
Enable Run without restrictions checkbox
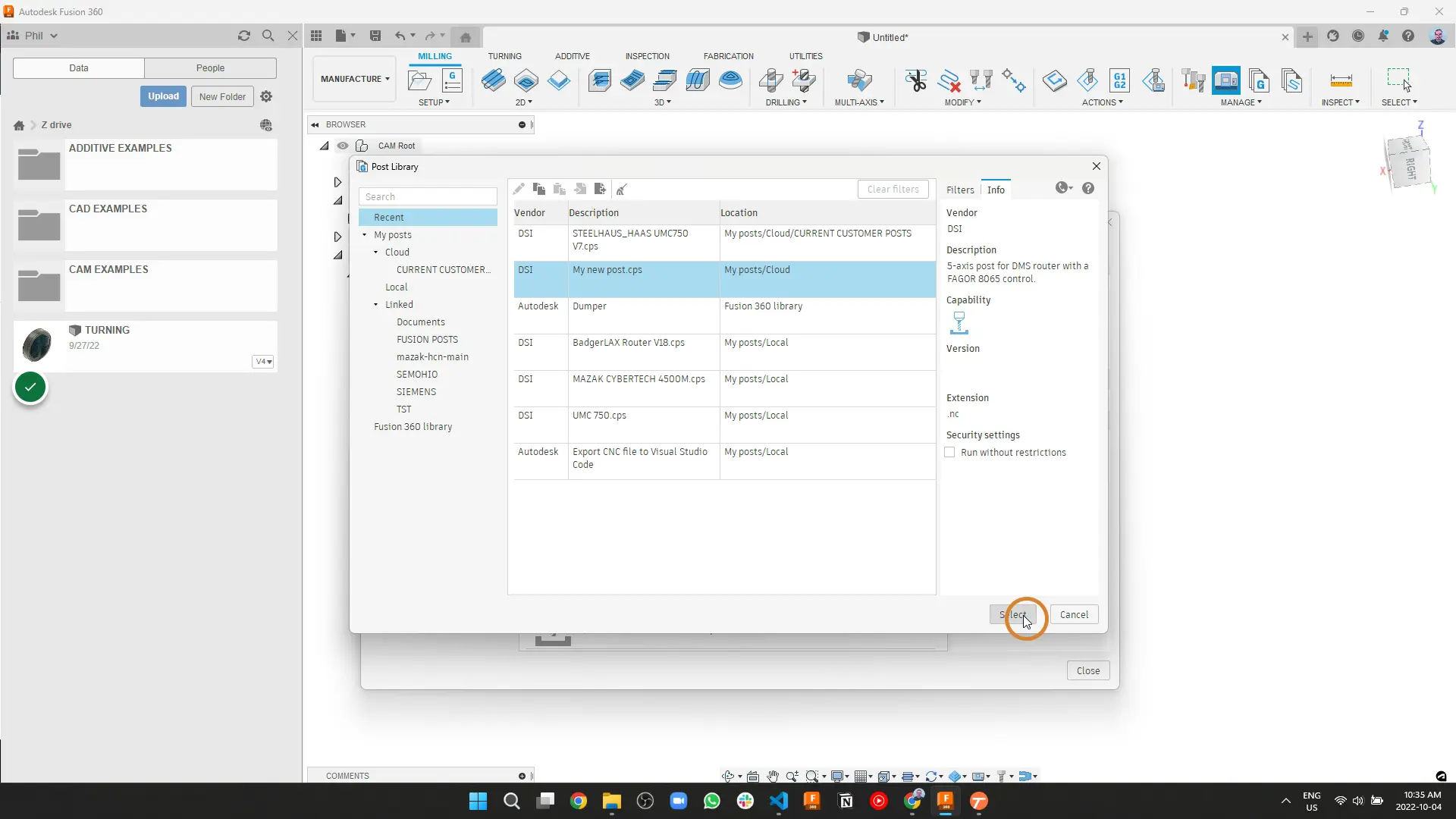949,452
